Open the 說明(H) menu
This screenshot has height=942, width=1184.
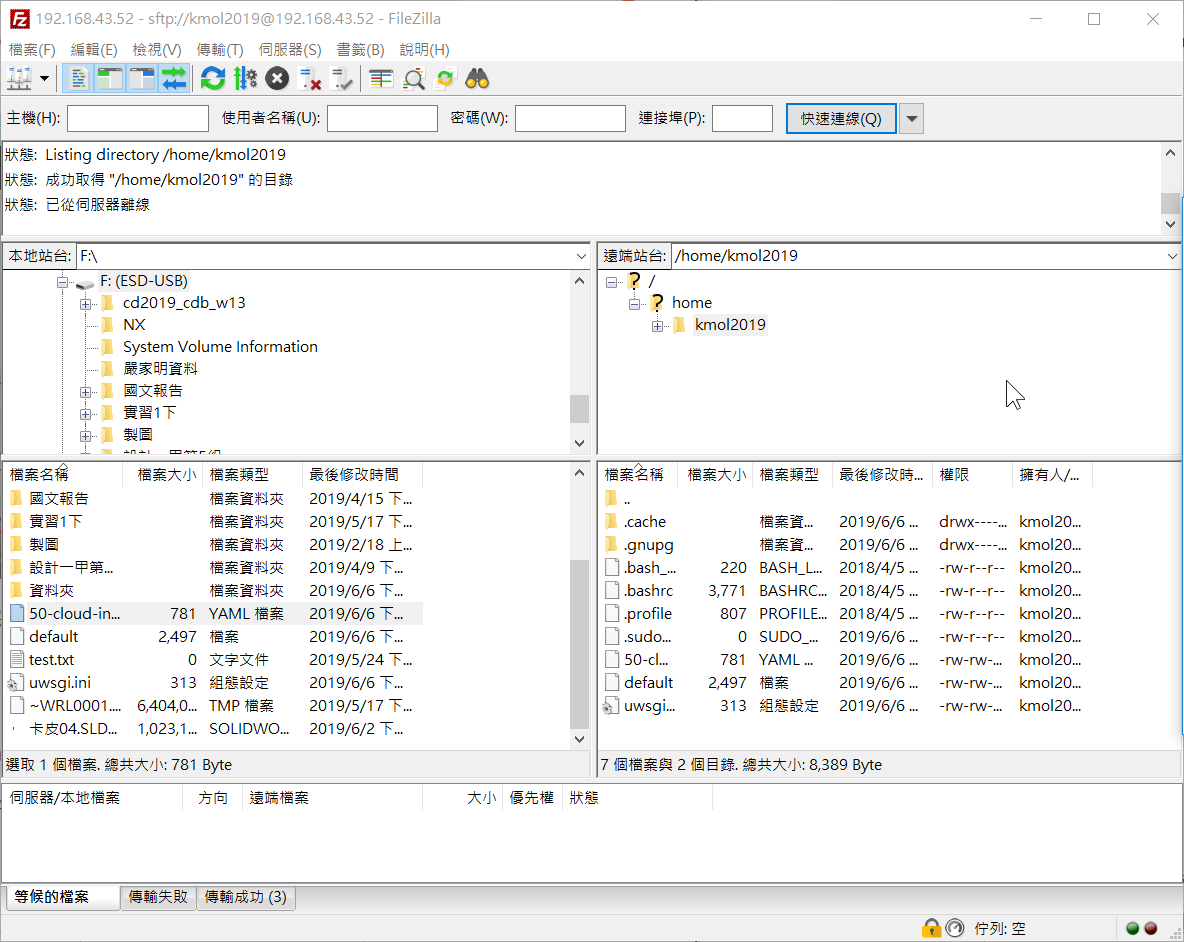424,50
